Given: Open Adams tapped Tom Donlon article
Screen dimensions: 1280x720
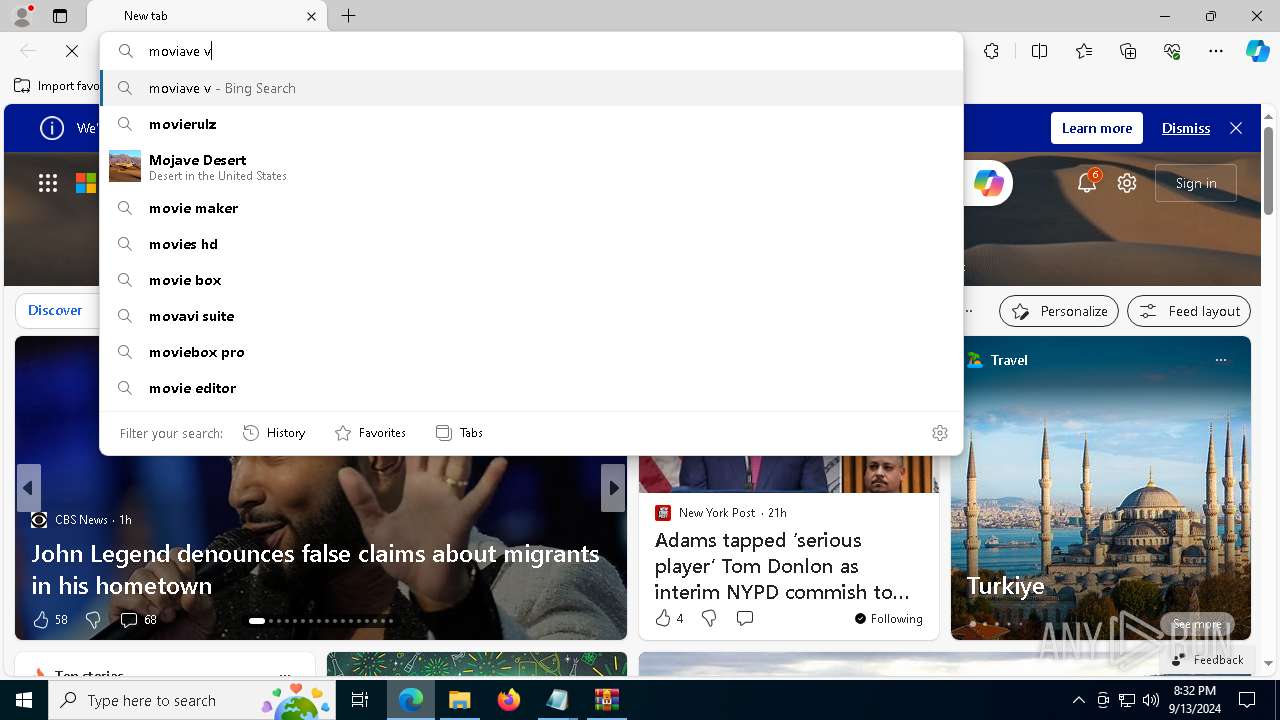Looking at the screenshot, I should click(x=782, y=566).
